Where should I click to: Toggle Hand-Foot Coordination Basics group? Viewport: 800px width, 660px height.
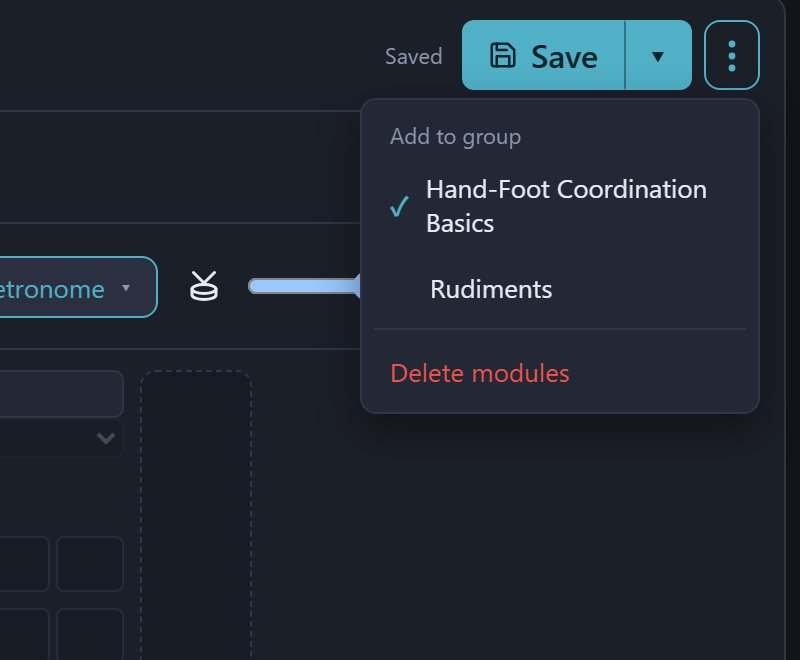(560, 206)
